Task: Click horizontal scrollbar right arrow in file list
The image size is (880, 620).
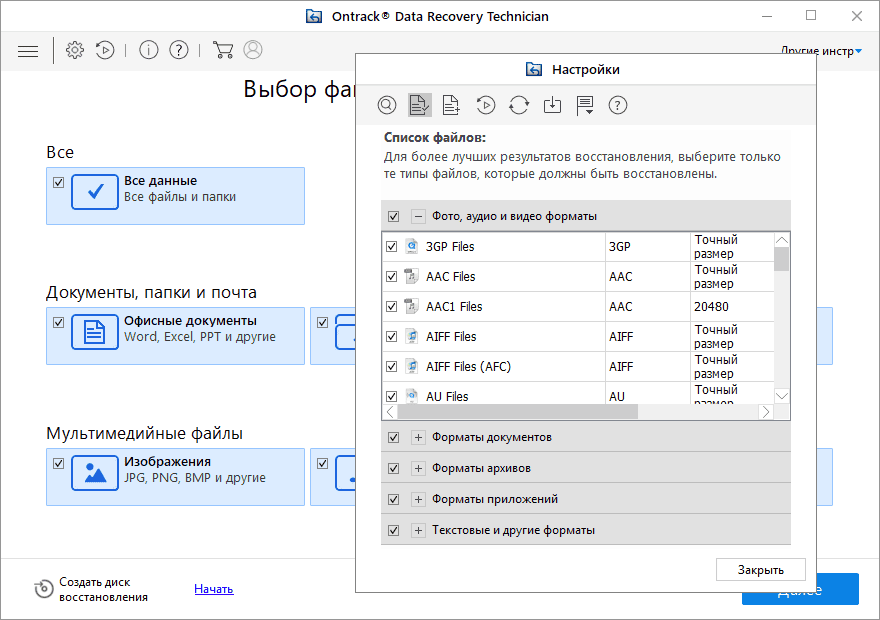Action: [x=766, y=412]
